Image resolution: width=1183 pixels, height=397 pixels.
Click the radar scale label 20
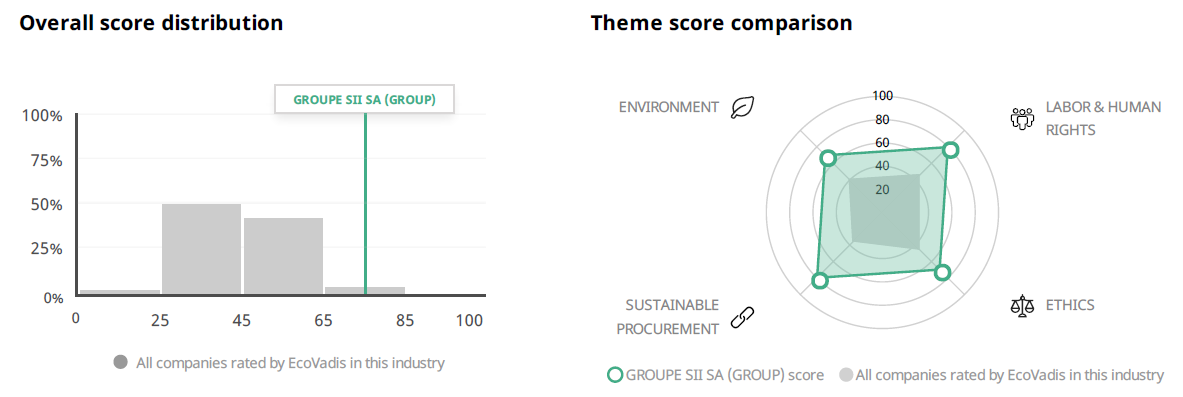882,189
